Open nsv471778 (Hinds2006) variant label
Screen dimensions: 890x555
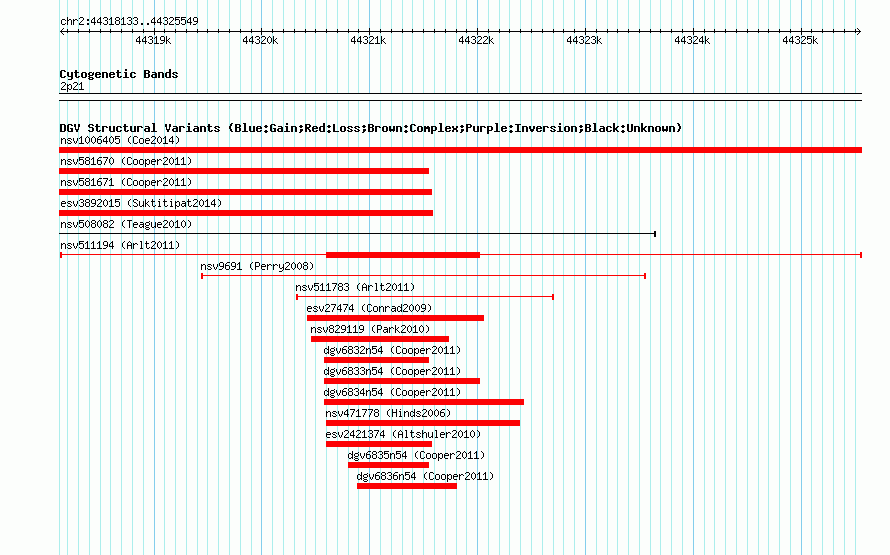point(388,413)
